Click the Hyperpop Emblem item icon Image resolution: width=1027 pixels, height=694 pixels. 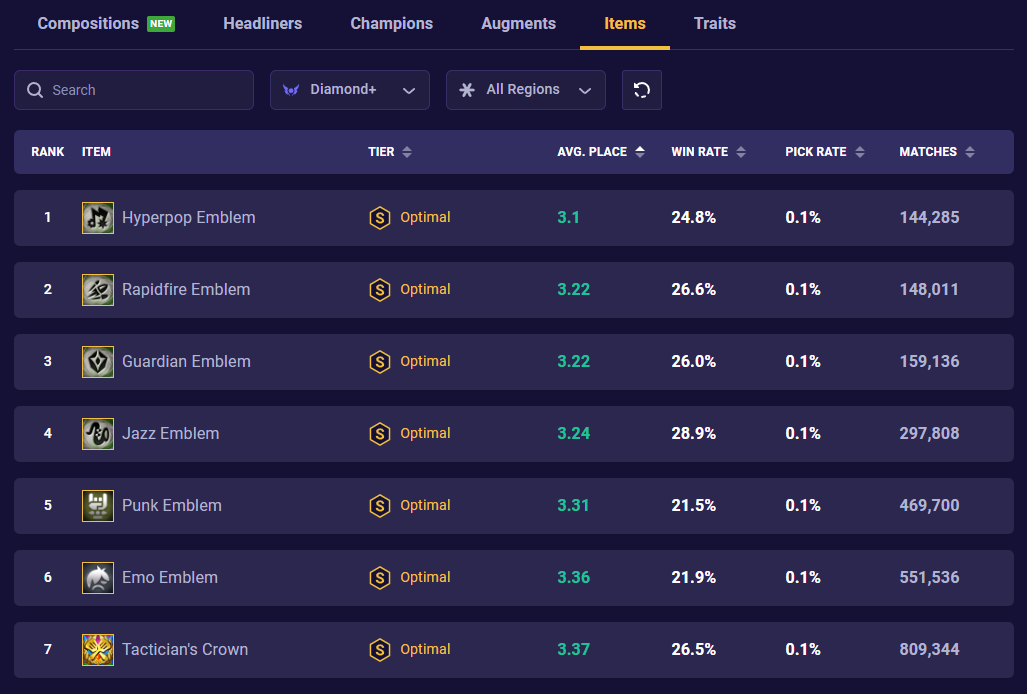97,217
